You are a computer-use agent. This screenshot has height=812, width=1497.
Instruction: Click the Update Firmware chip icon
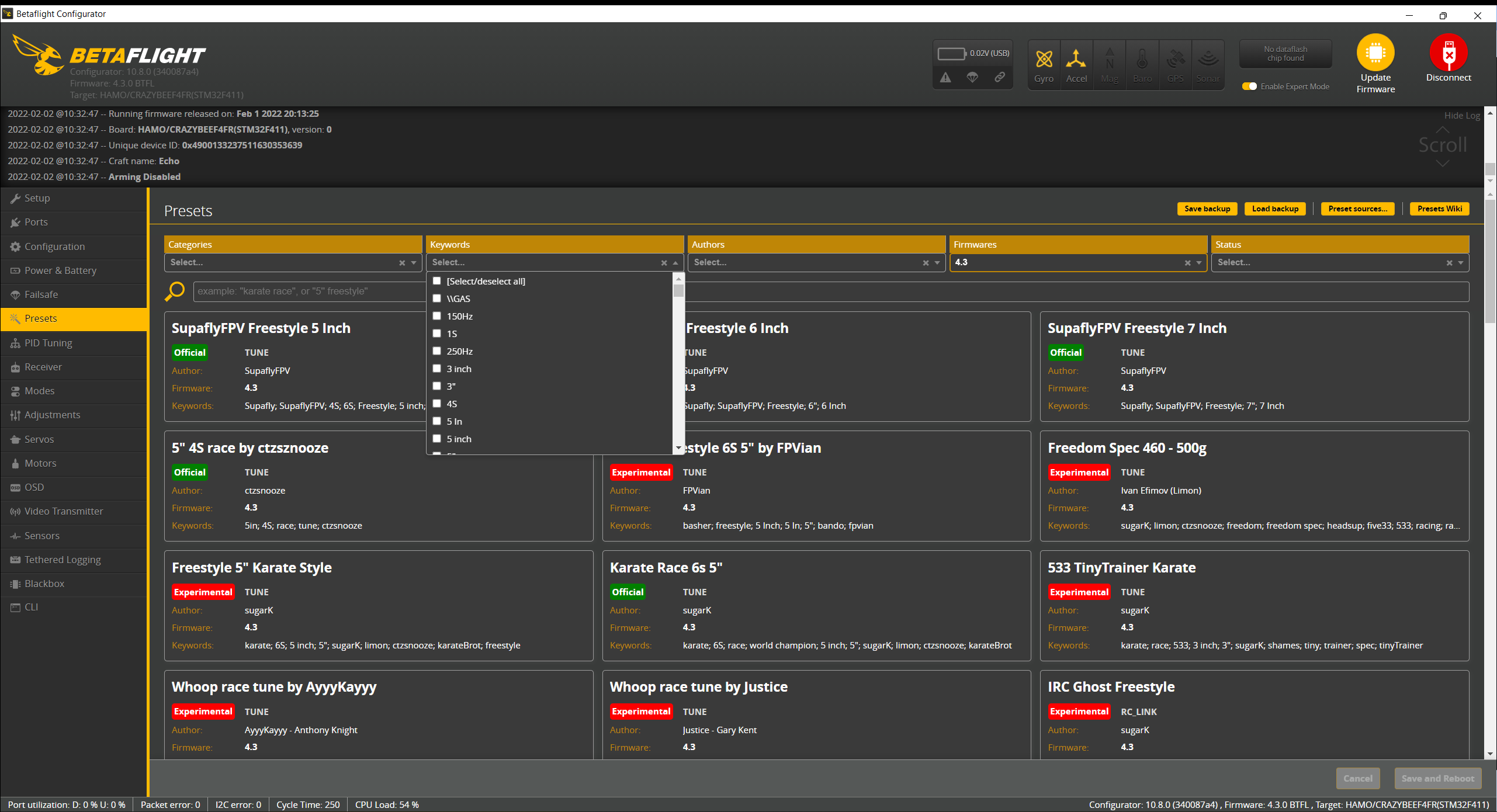coord(1375,53)
